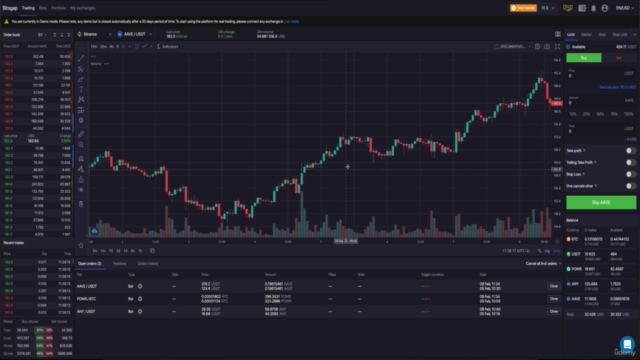Select the pattern drawing tool
640x360 pixels.
pyautogui.click(x=81, y=100)
